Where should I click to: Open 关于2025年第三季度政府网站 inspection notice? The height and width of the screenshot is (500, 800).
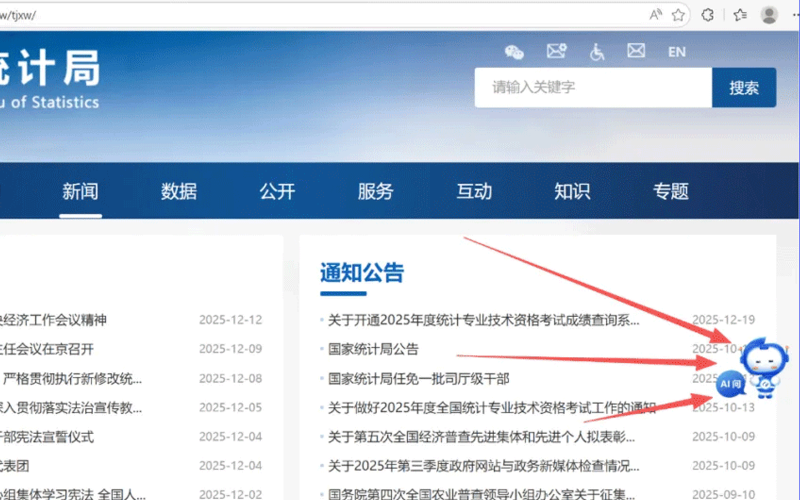tap(483, 466)
